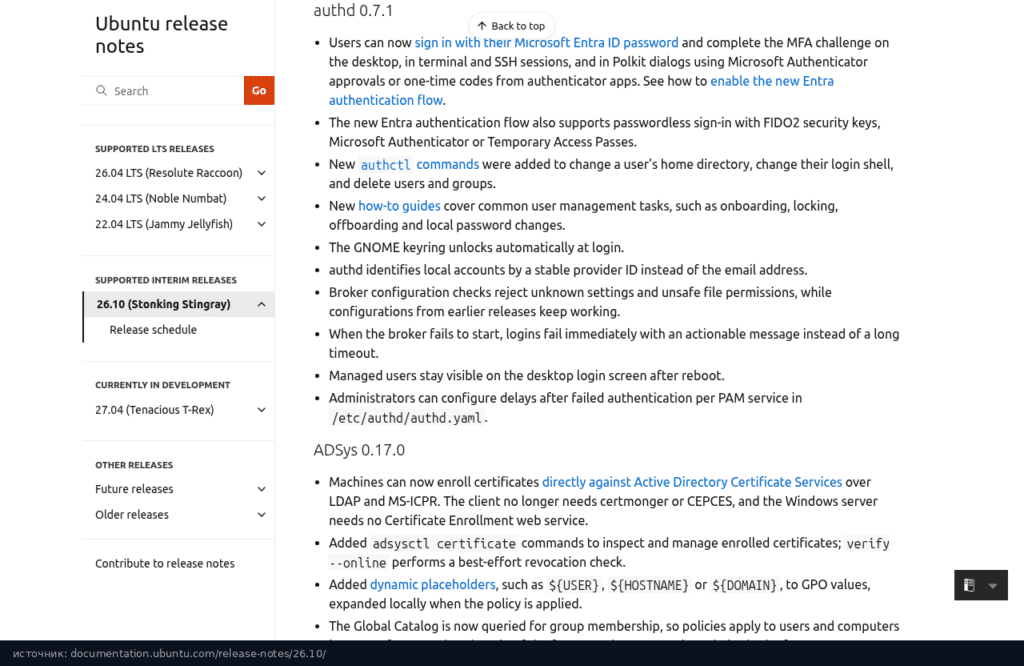
Task: Click the ADSys 0.17.0 heading
Action: coord(359,450)
